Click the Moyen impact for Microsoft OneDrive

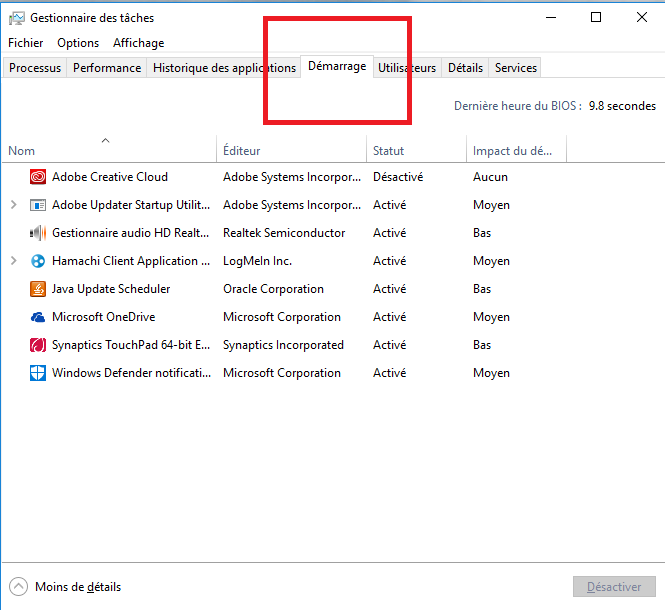491,317
